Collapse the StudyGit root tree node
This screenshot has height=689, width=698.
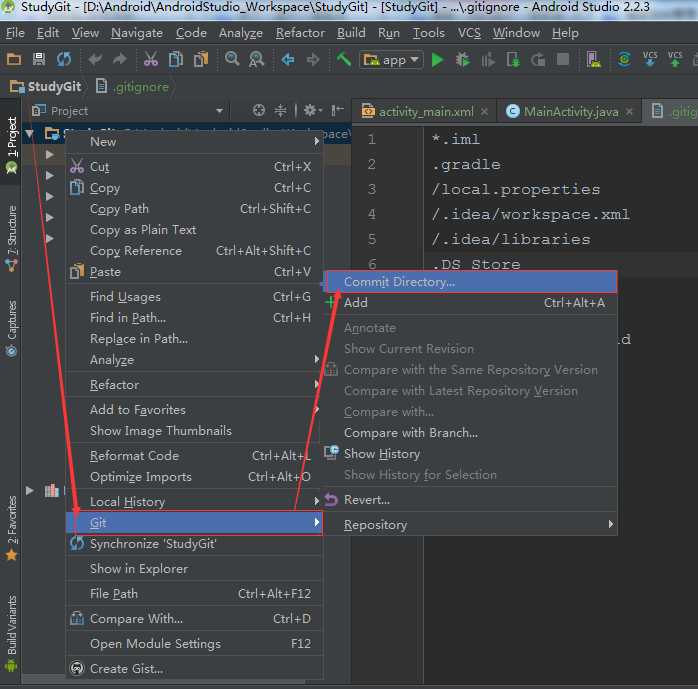[29, 133]
